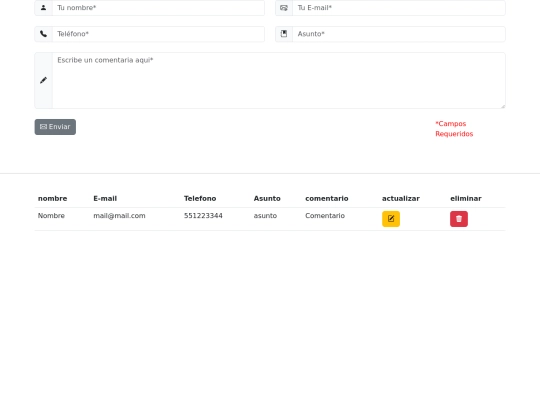Focus the Teléfono input field
This screenshot has width=540, height=405.
click(x=158, y=34)
